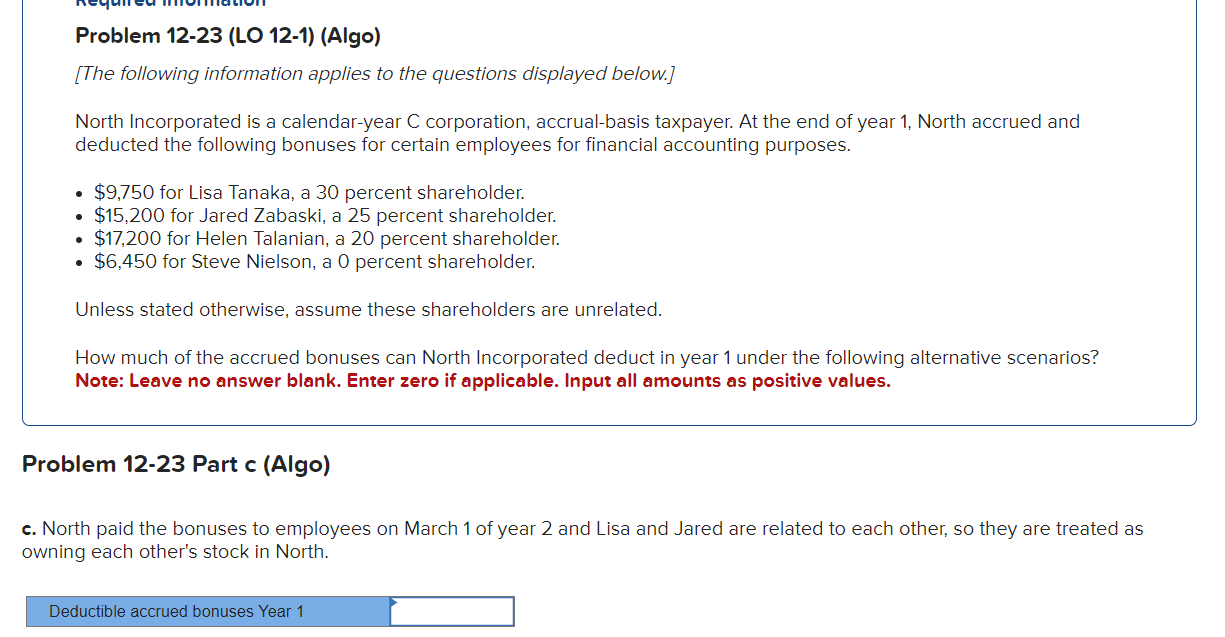Open the Required information link
Viewport: 1225px width, 637px height.
coord(168,5)
